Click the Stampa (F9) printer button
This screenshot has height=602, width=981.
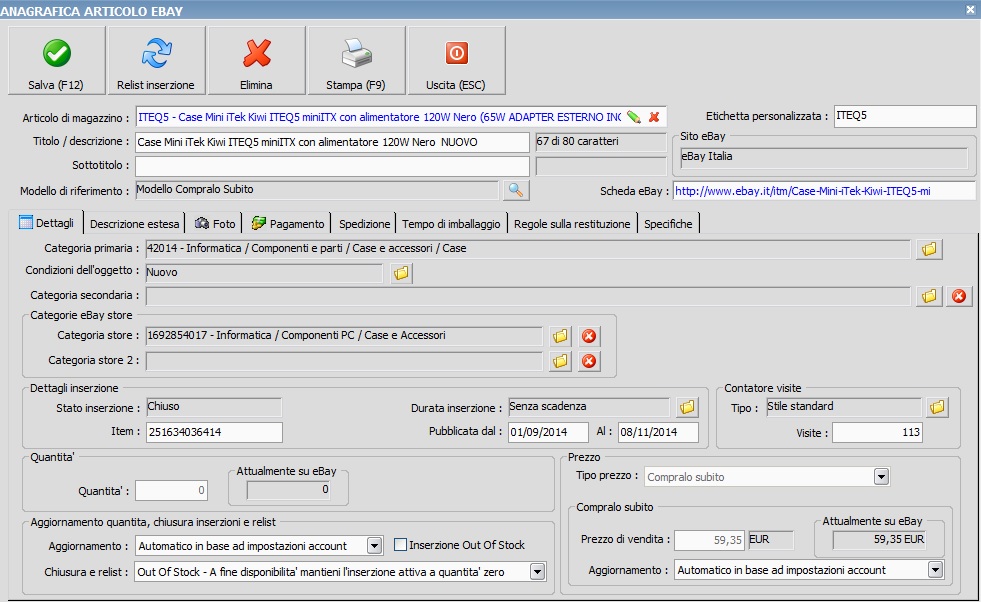click(x=356, y=61)
